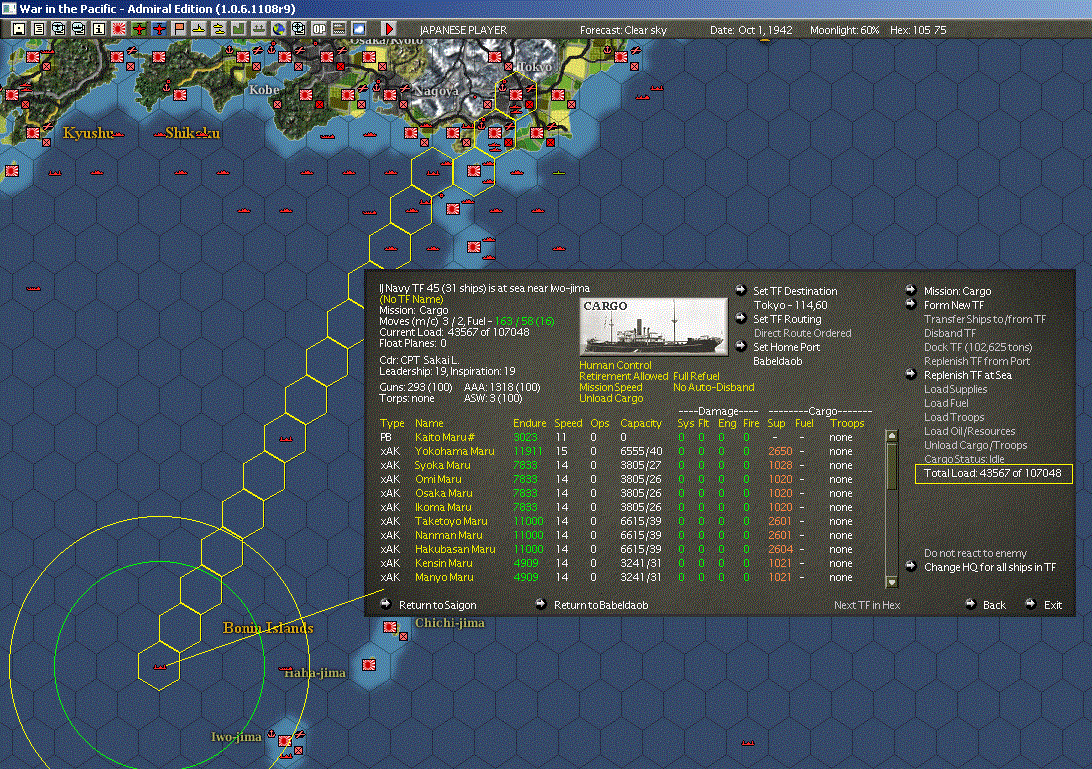Toggle No Auto-Disband setting
This screenshot has height=769, width=1092.
713,387
